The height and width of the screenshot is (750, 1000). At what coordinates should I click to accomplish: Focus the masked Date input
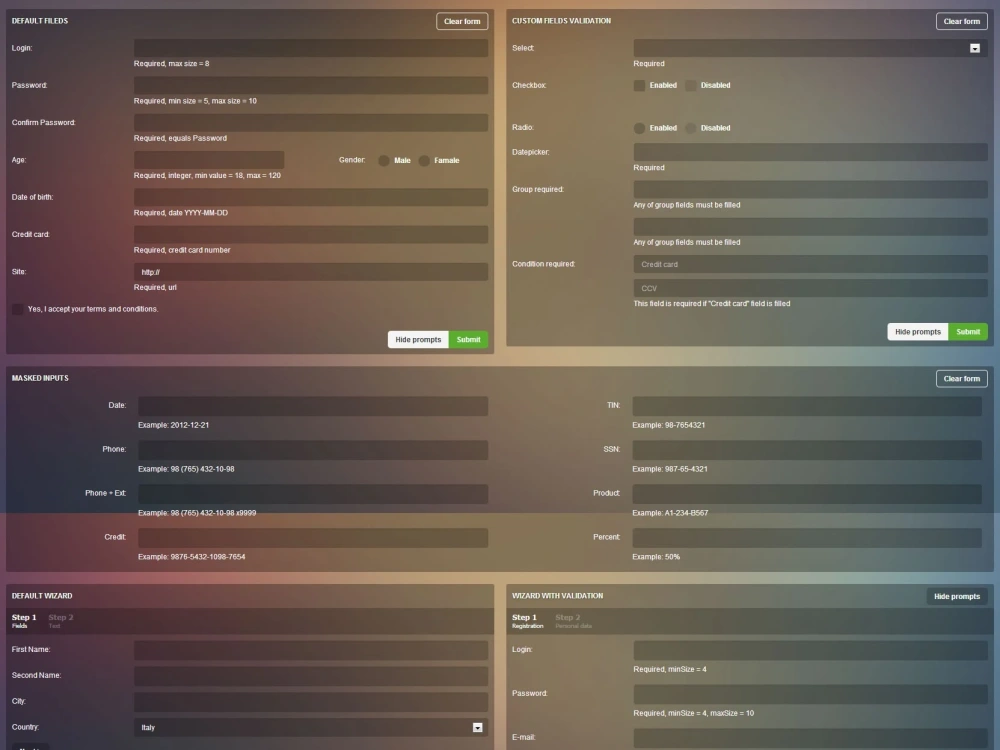(x=312, y=406)
